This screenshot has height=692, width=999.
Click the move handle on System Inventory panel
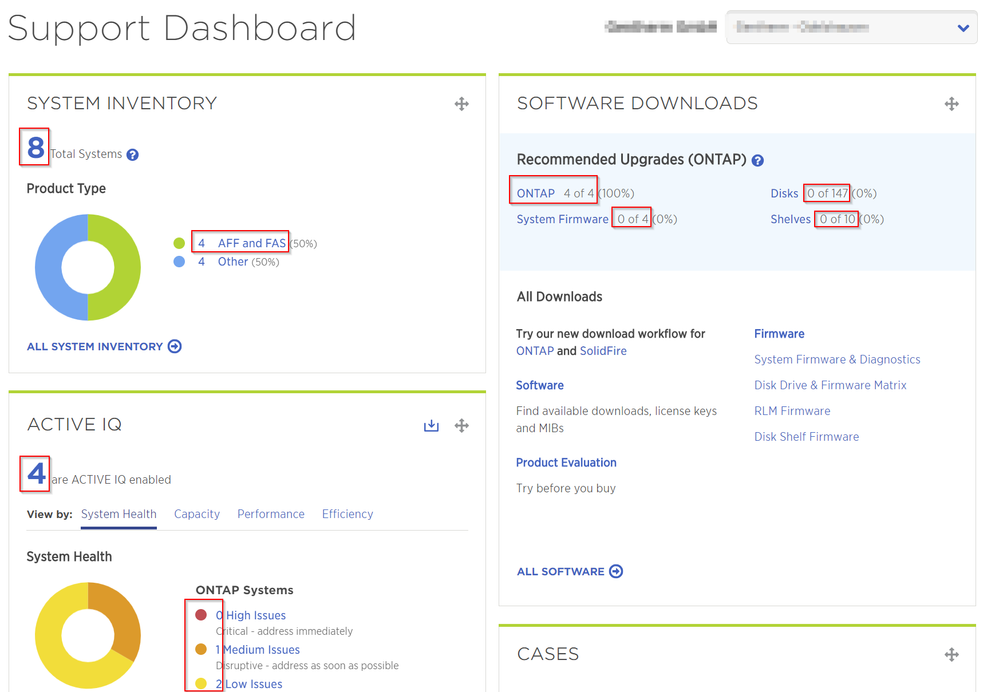pos(461,103)
